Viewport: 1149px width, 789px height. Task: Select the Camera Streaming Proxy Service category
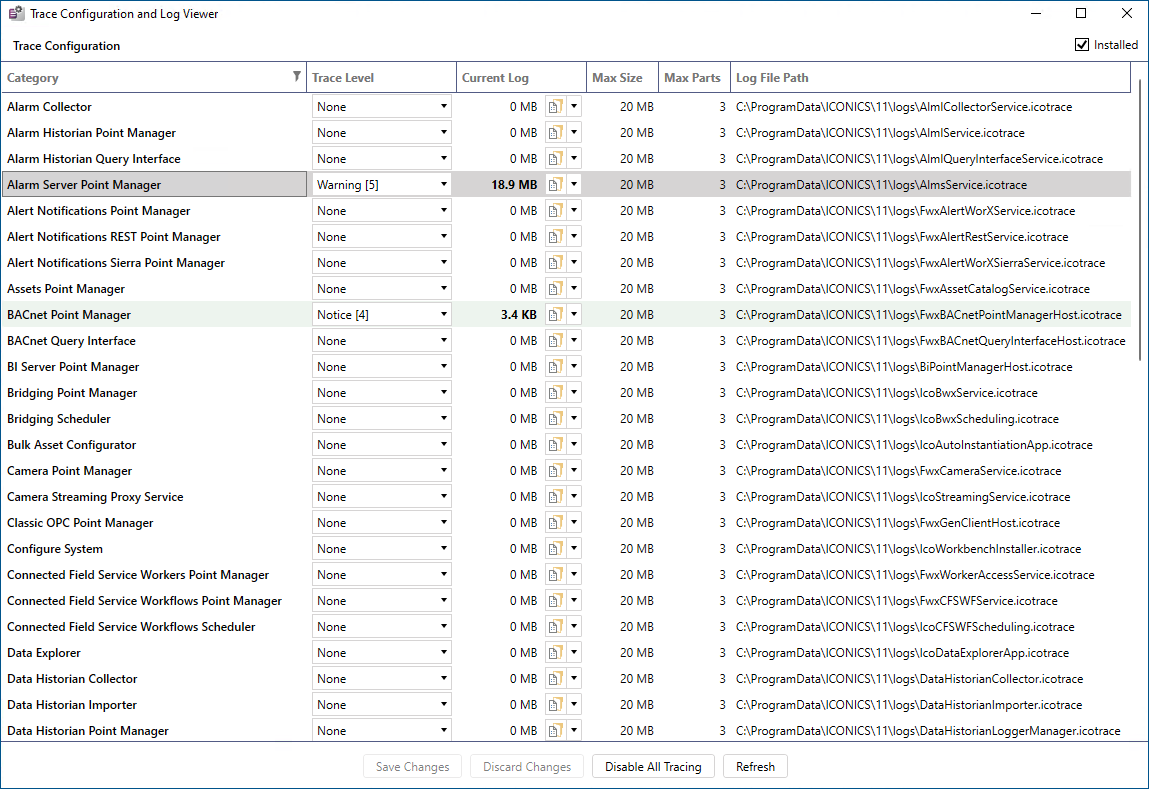click(95, 497)
